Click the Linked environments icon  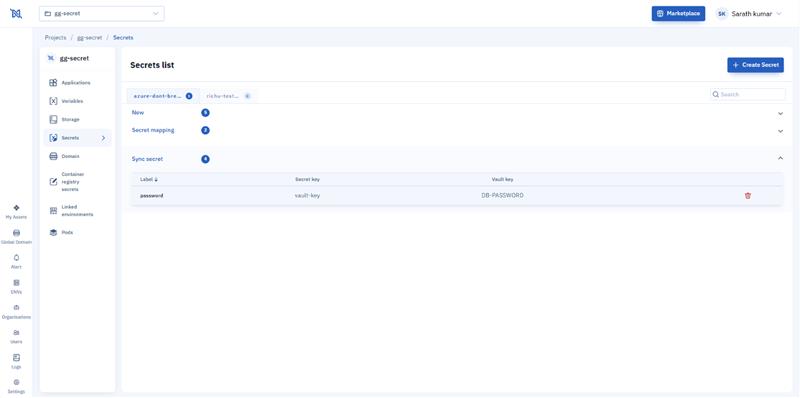pos(53,211)
